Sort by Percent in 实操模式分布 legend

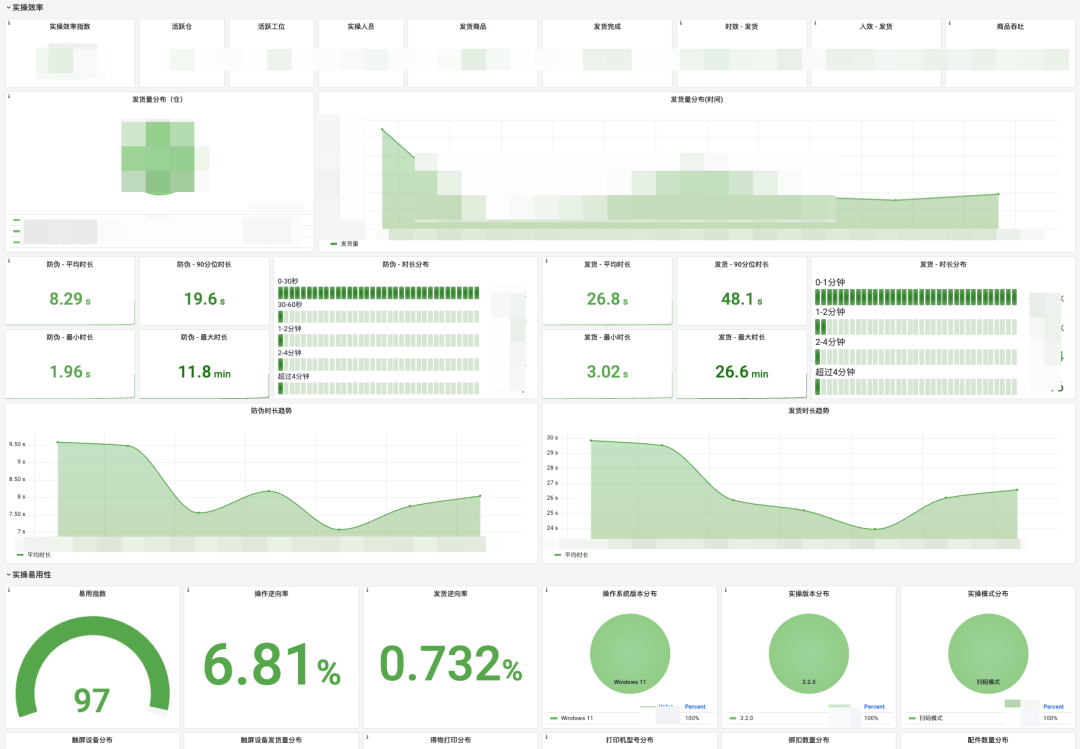tap(1053, 706)
